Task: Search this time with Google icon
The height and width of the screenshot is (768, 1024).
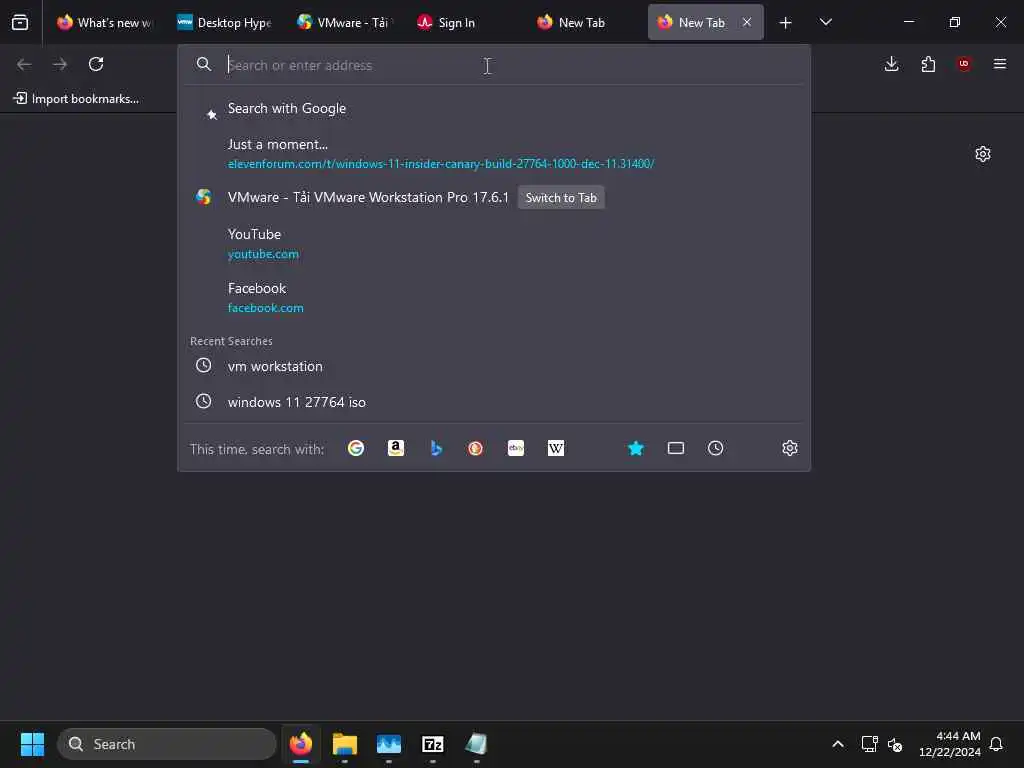Action: pos(356,448)
